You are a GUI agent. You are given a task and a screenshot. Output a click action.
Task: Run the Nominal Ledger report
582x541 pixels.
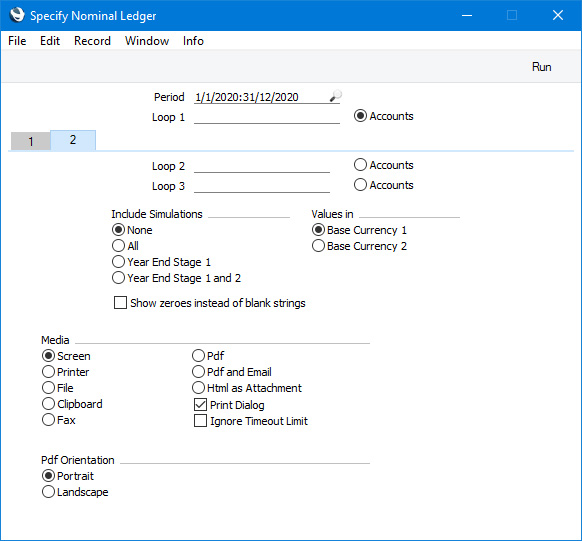point(542,67)
